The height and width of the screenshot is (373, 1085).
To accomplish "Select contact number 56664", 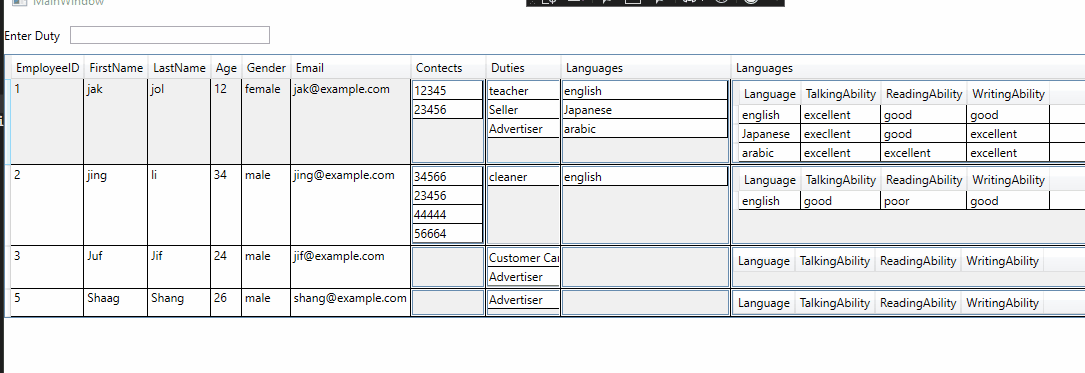I will pos(448,233).
